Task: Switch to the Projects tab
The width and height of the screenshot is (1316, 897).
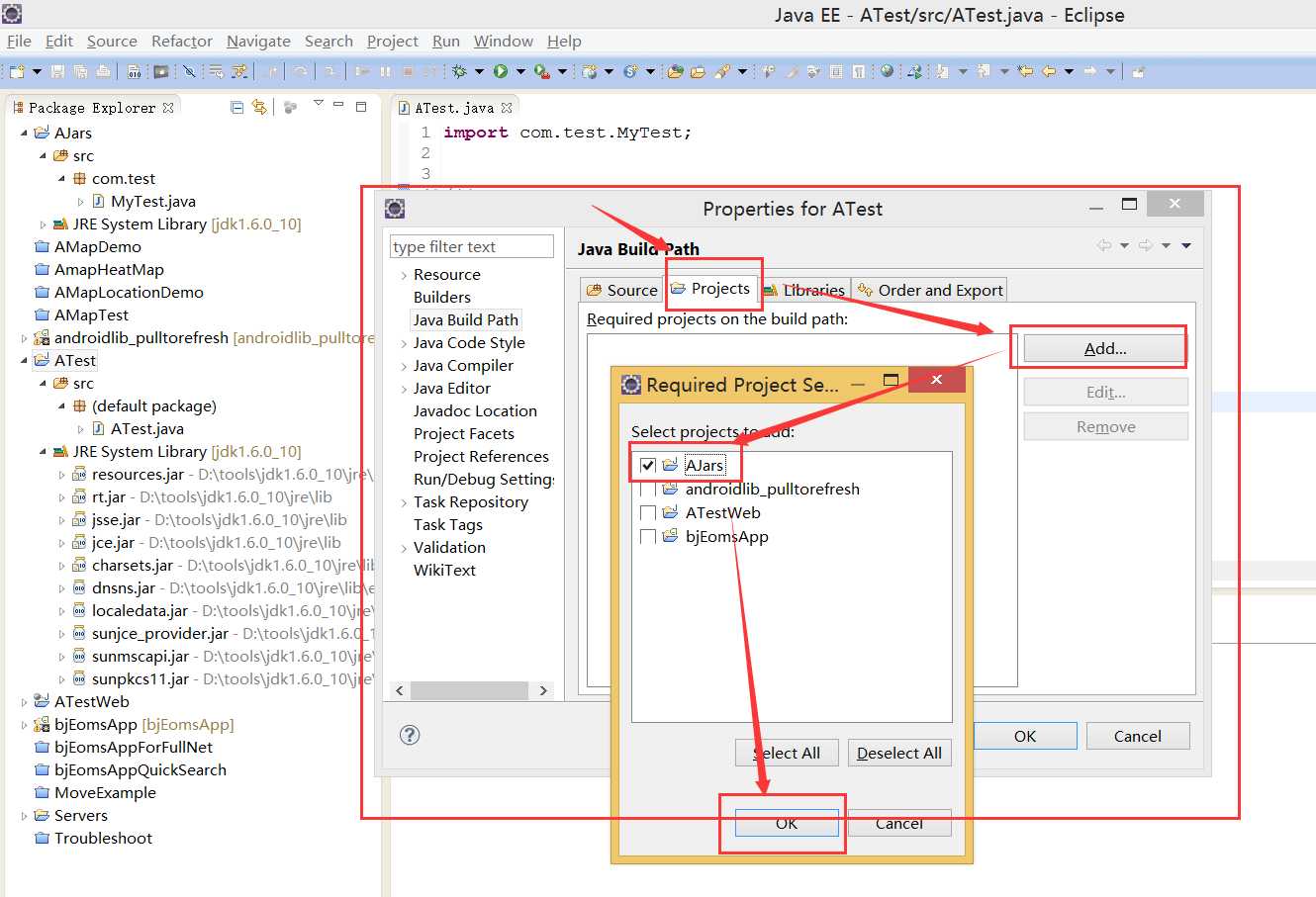Action: point(710,289)
